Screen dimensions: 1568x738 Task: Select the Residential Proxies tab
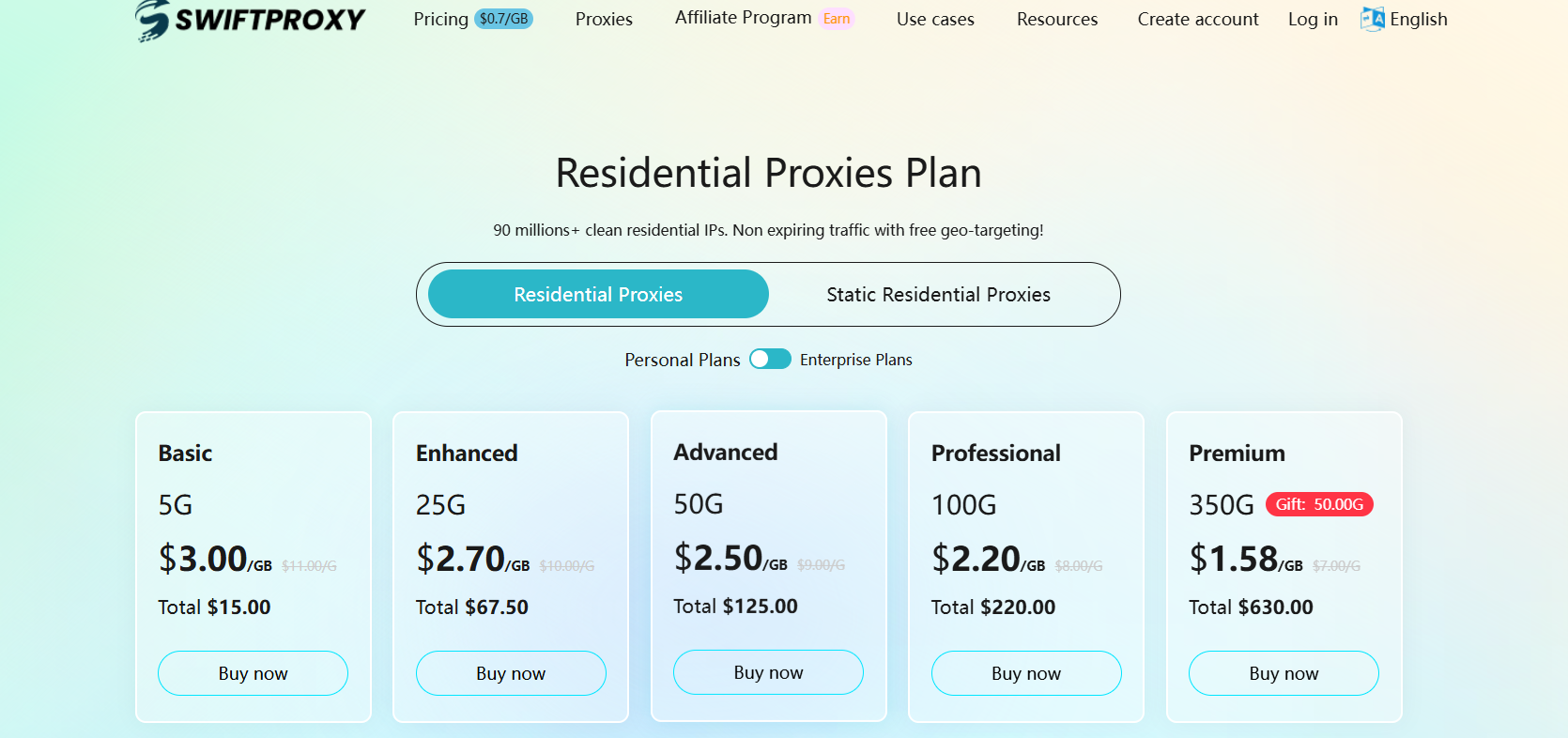[598, 295]
